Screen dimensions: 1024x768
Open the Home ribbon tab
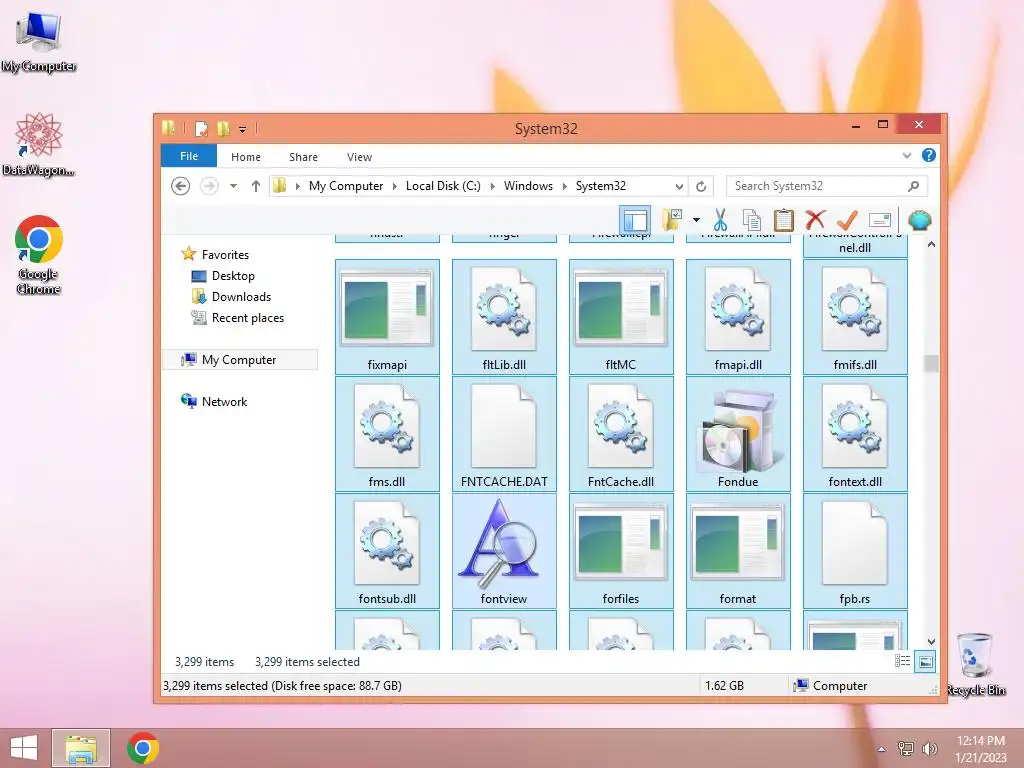click(x=246, y=157)
